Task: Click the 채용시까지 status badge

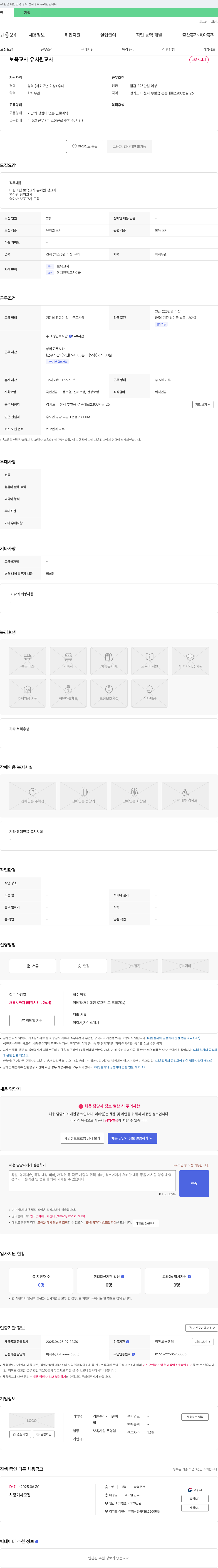Action: click(x=199, y=60)
